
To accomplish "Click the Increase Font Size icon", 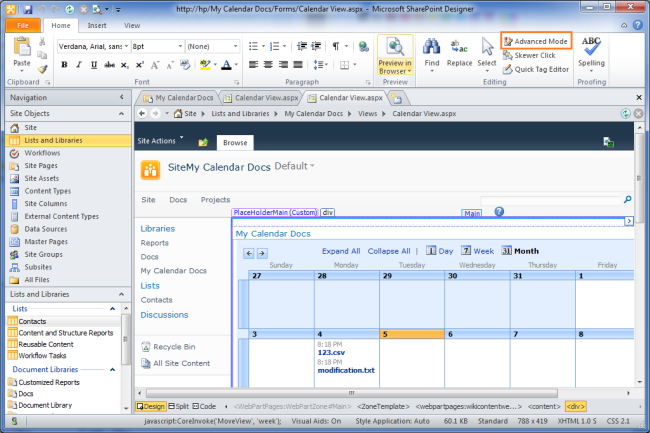I will pos(155,65).
